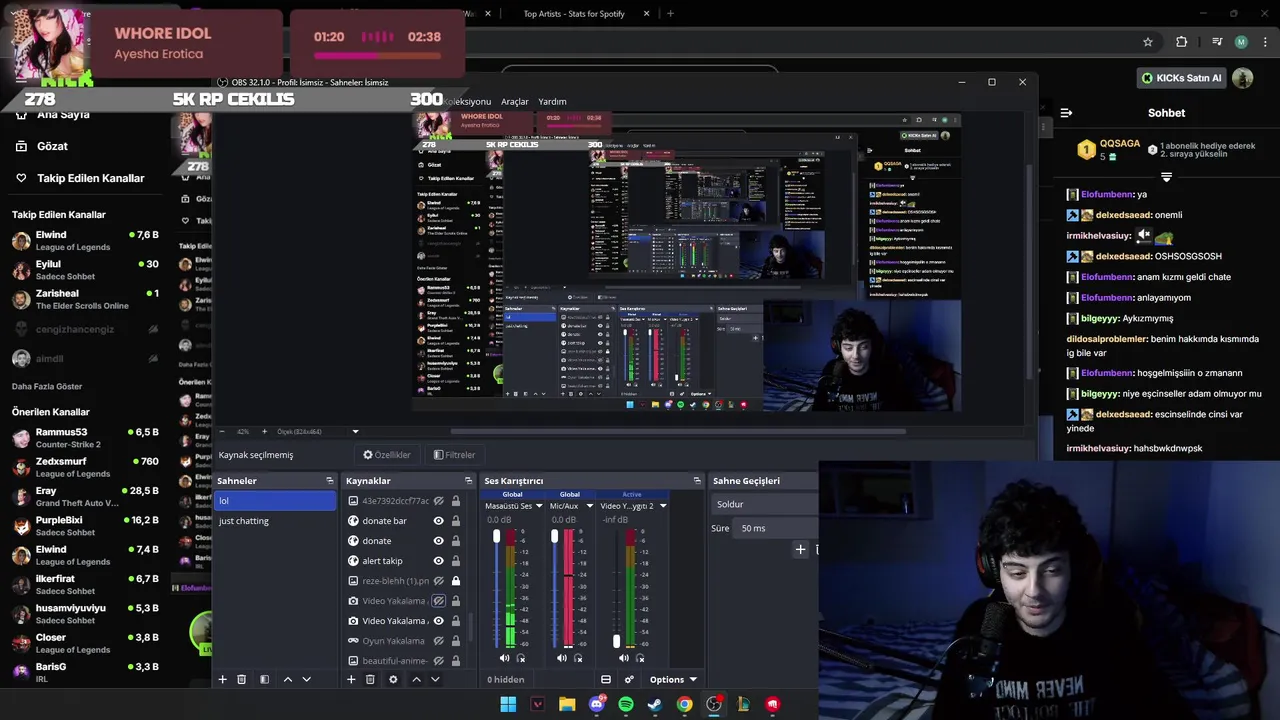This screenshot has width=1280, height=720.
Task: Select the just chatting scene
Action: [276, 521]
